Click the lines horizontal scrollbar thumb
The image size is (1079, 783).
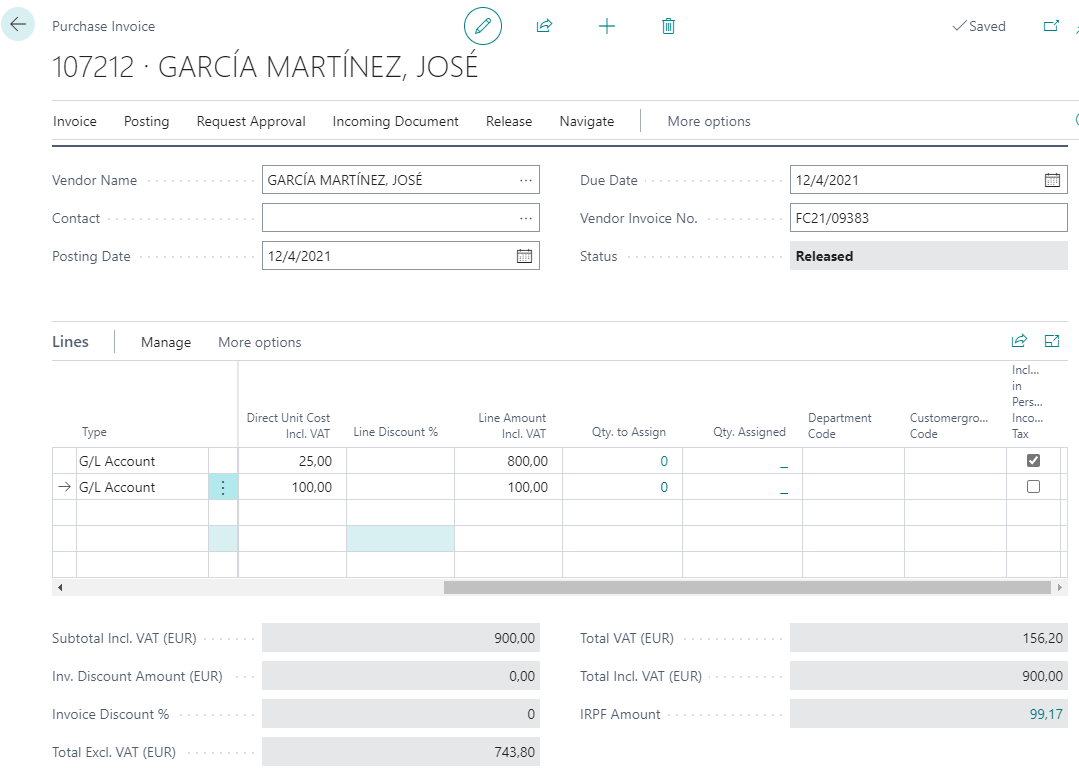pyautogui.click(x=747, y=588)
